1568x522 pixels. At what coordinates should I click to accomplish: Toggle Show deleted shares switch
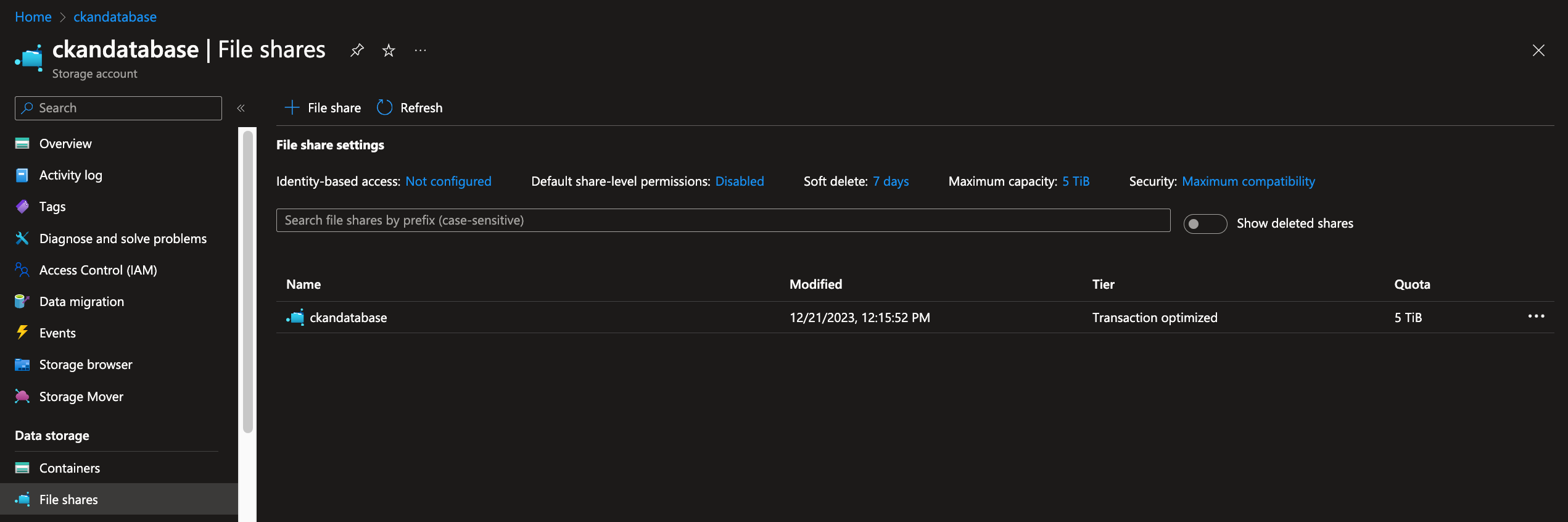pyautogui.click(x=1205, y=223)
